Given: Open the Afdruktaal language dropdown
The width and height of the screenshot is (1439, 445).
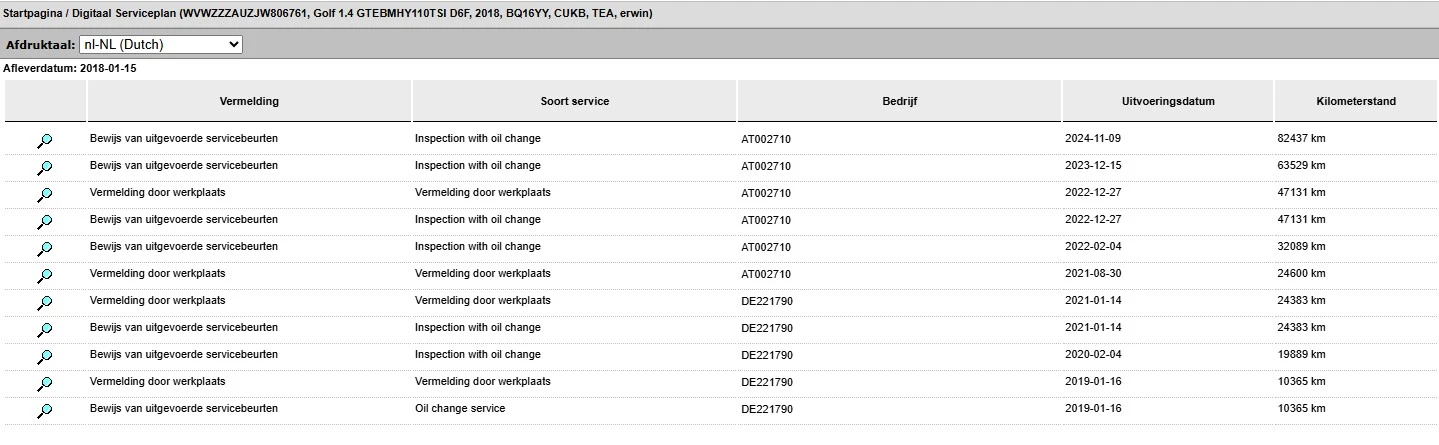Looking at the screenshot, I should (160, 45).
